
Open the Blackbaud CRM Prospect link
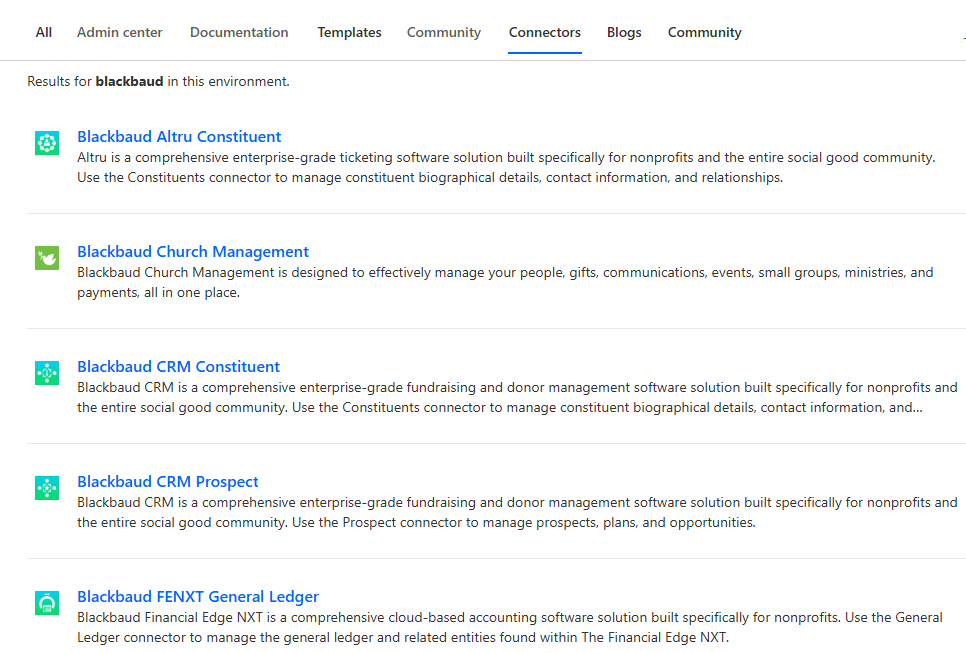click(x=168, y=482)
